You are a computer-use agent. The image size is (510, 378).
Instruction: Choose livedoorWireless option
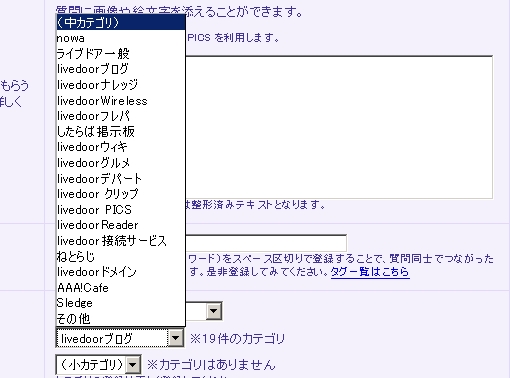[x=121, y=100]
